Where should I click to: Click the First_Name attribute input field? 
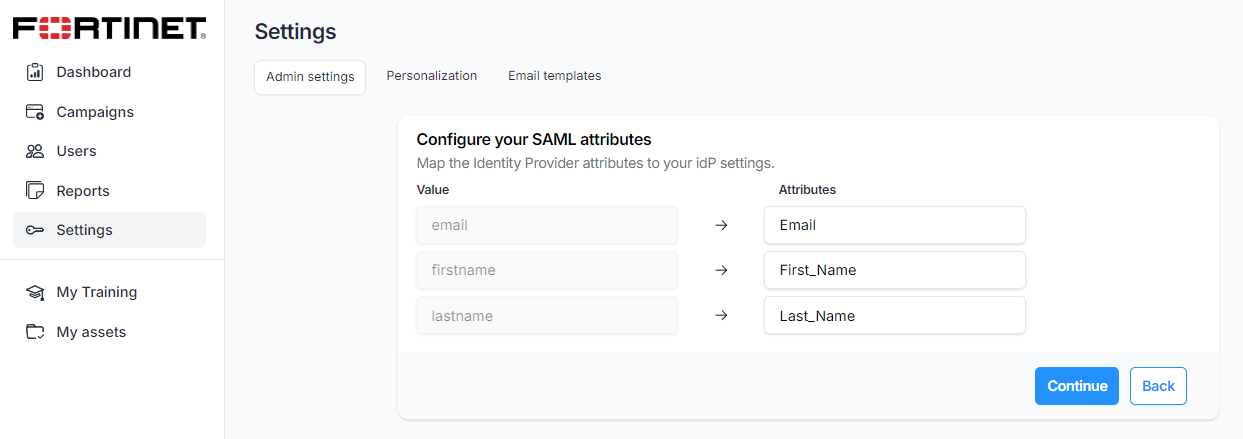(x=894, y=270)
